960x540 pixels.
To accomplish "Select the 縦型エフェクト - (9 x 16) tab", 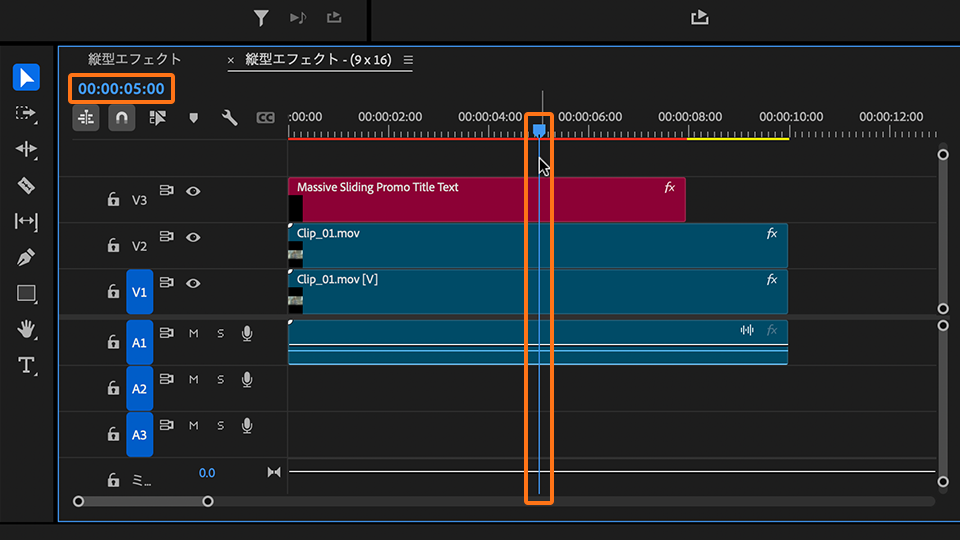I will click(320, 60).
